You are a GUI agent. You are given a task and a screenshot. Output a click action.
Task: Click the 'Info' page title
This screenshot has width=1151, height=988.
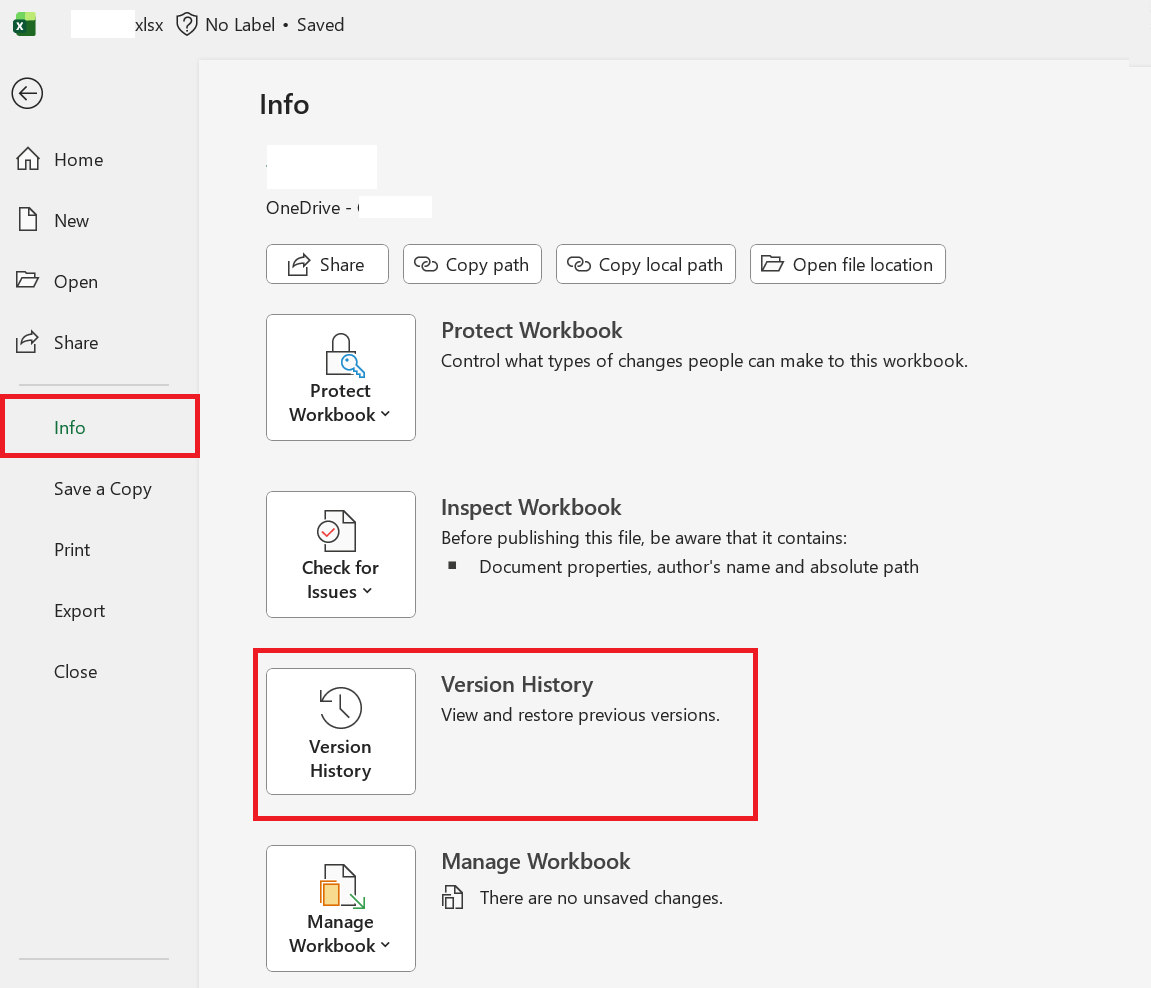coord(284,104)
